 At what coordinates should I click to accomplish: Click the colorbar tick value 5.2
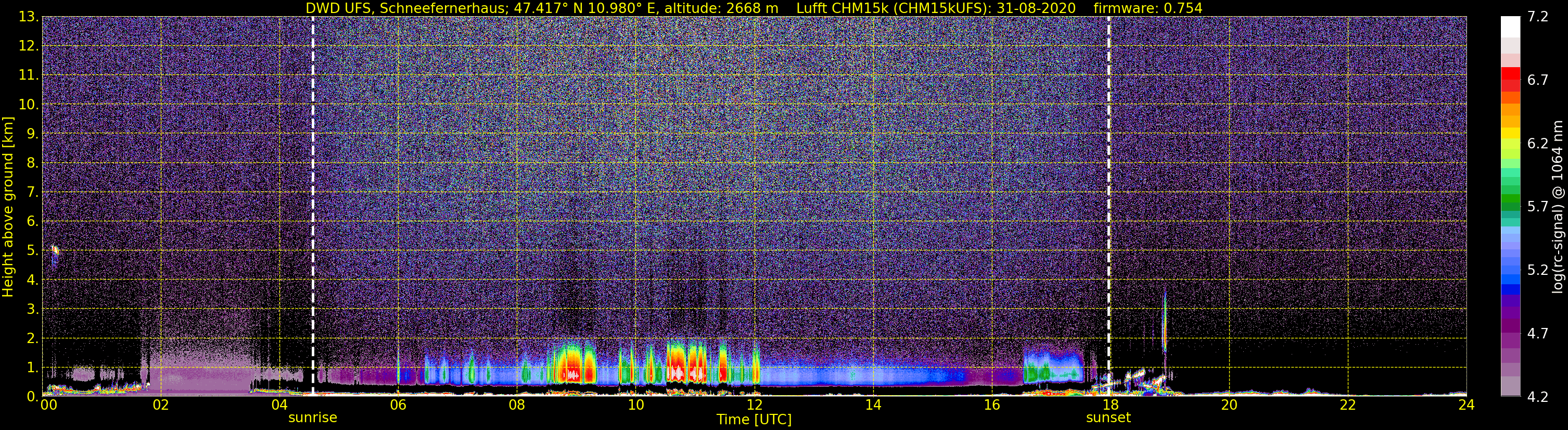pos(1538,270)
